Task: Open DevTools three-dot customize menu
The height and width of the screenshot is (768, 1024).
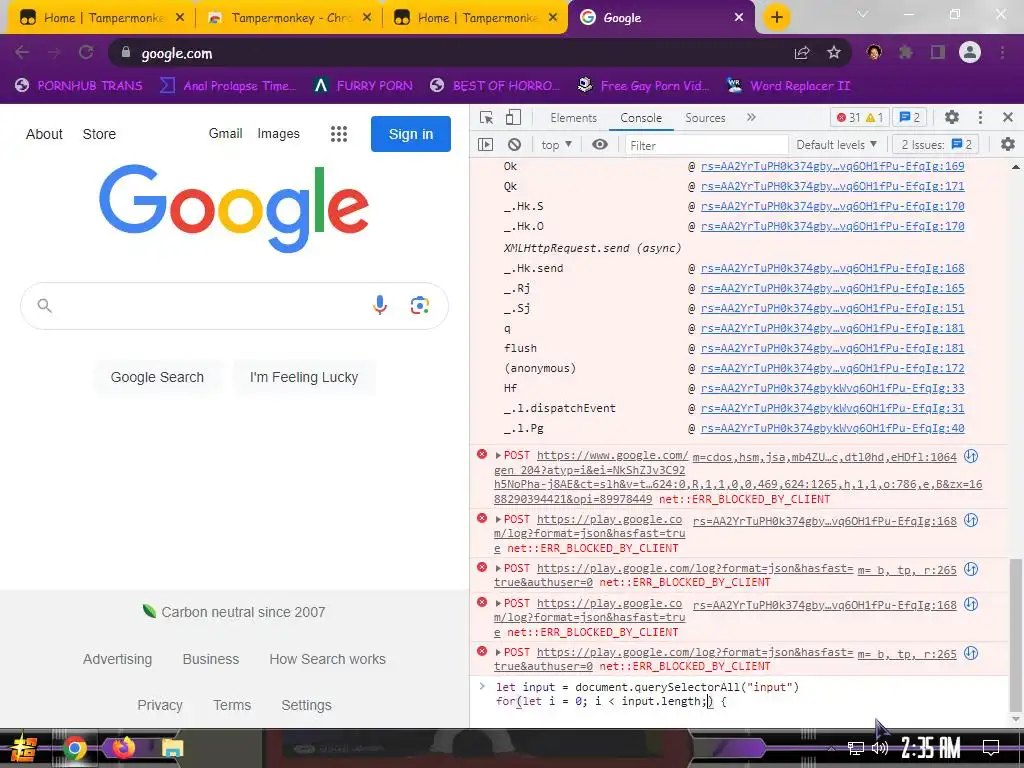Action: [980, 117]
